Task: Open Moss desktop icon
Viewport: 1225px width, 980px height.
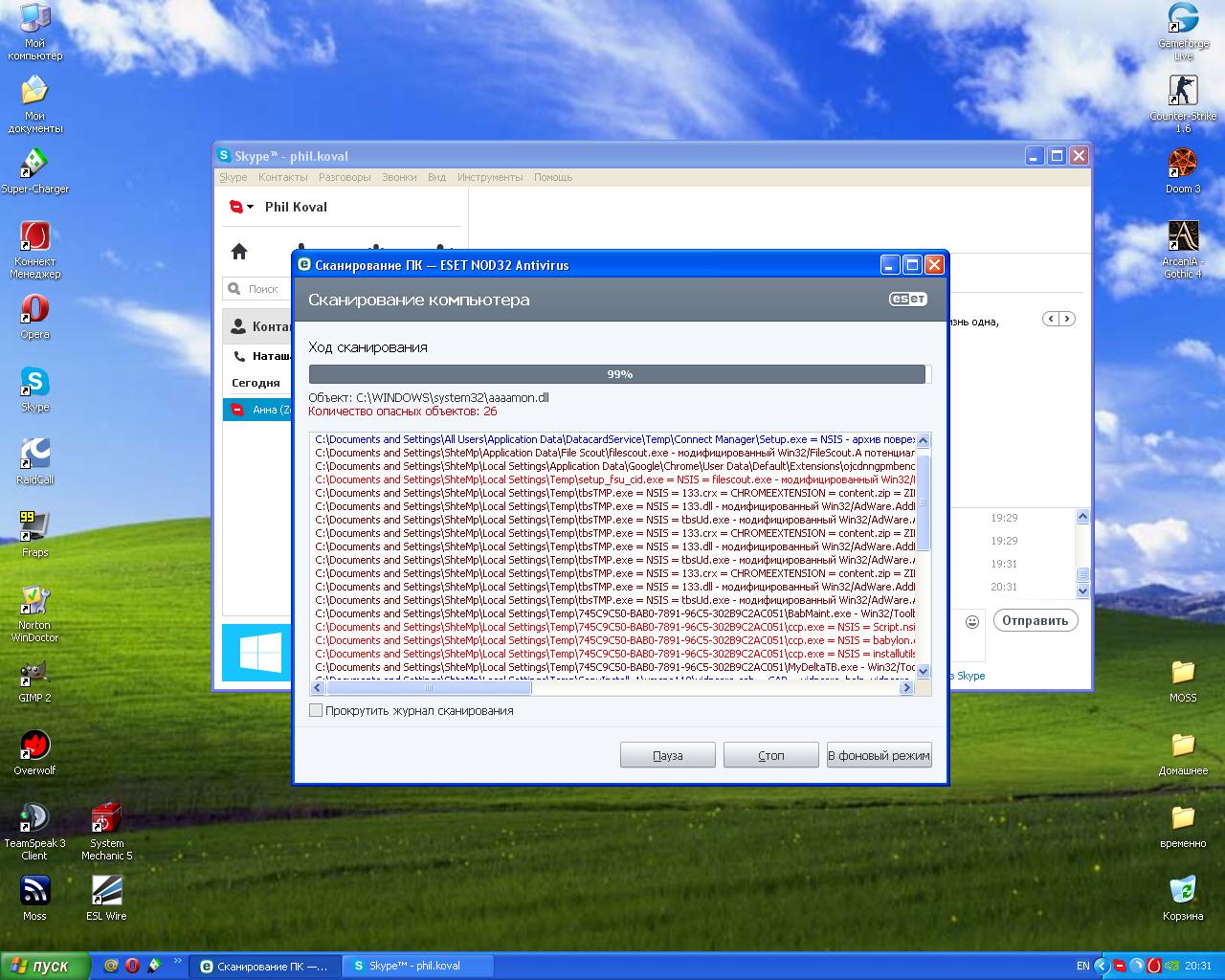Action: point(35,899)
